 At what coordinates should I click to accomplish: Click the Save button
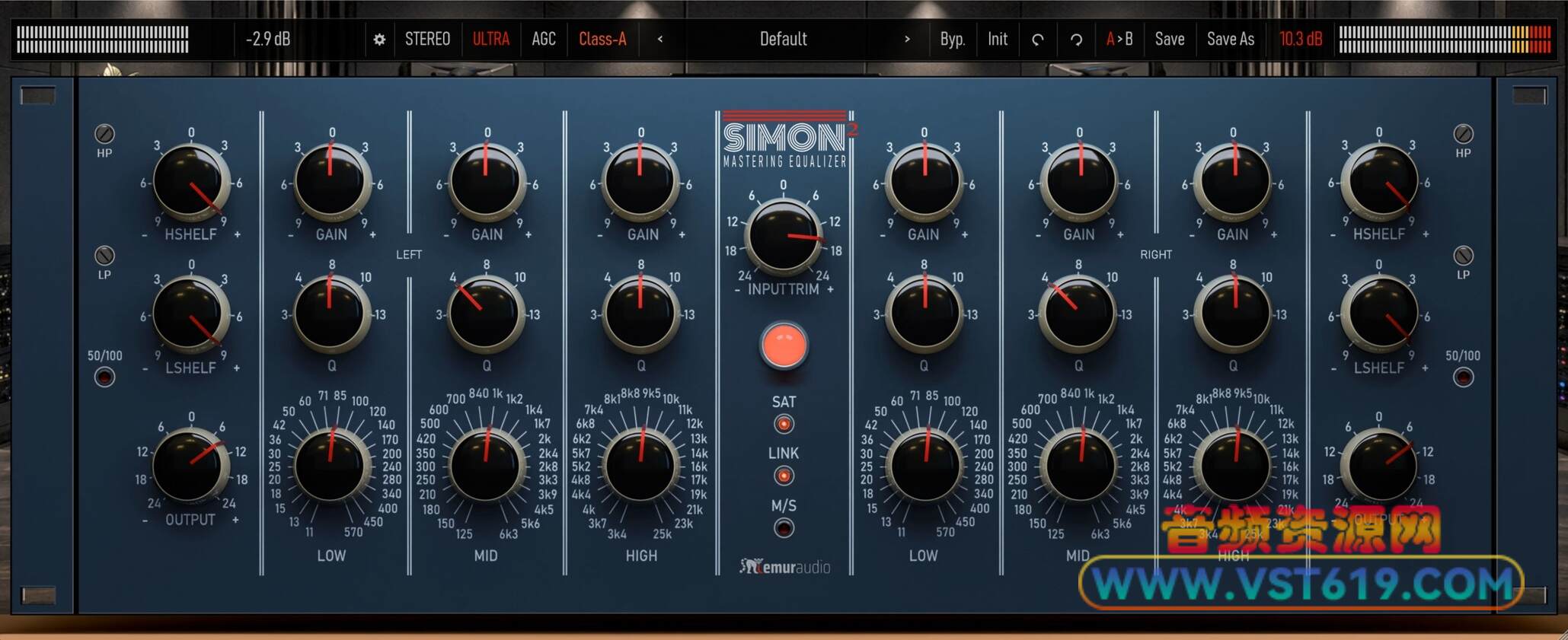tap(1170, 39)
